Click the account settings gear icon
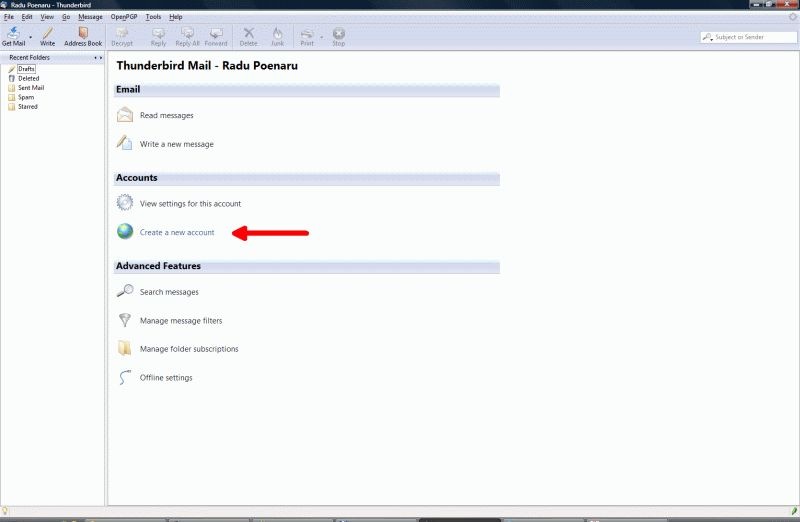This screenshot has height=522, width=800. [x=124, y=203]
